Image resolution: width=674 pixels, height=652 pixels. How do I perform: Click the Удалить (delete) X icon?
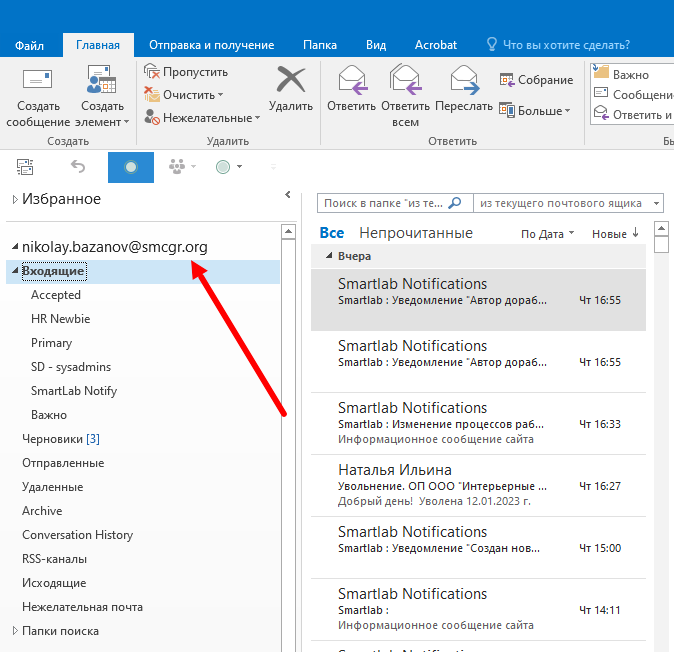coord(291,80)
